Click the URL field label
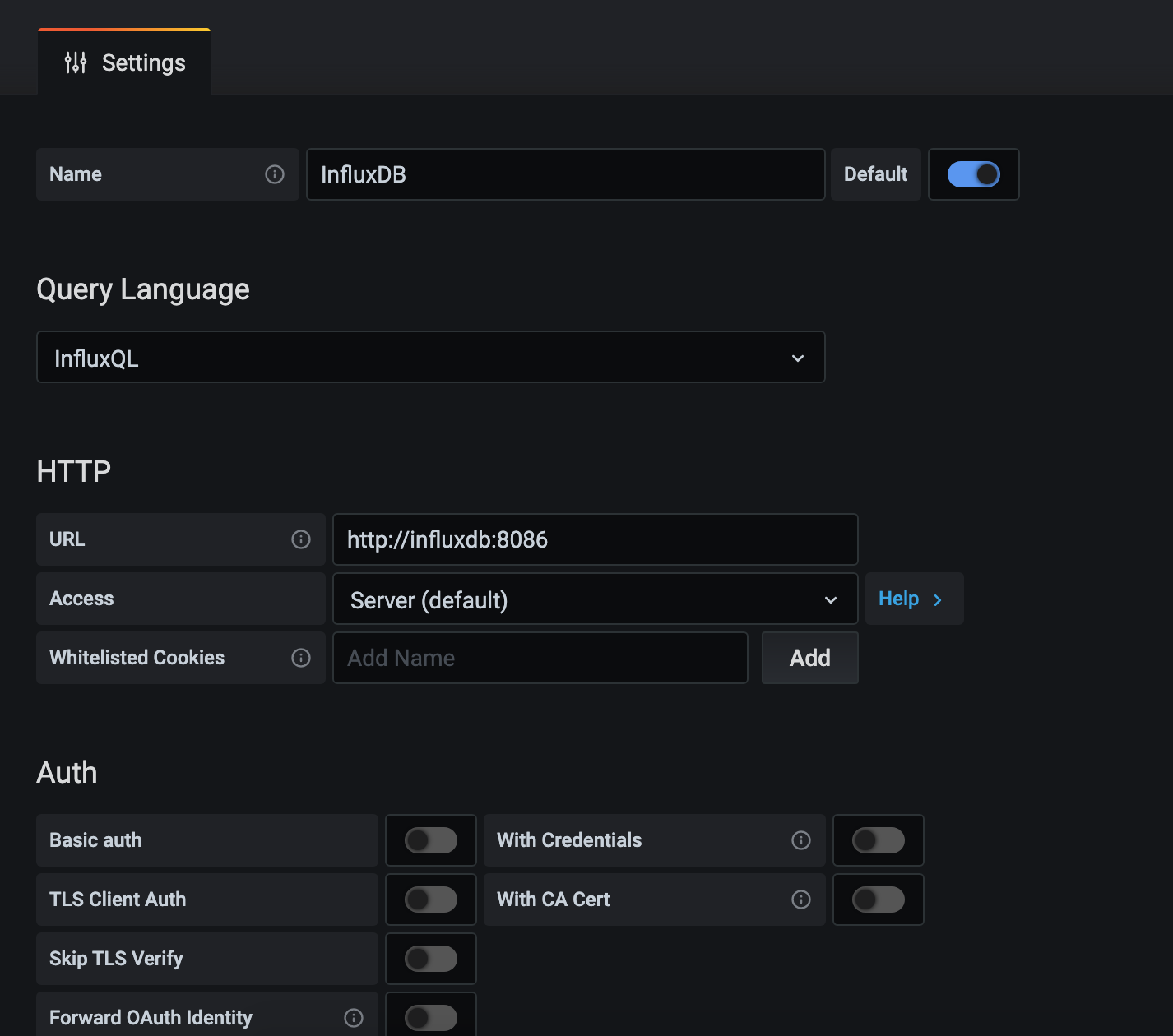Screen dimensions: 1173x1036 [67, 539]
